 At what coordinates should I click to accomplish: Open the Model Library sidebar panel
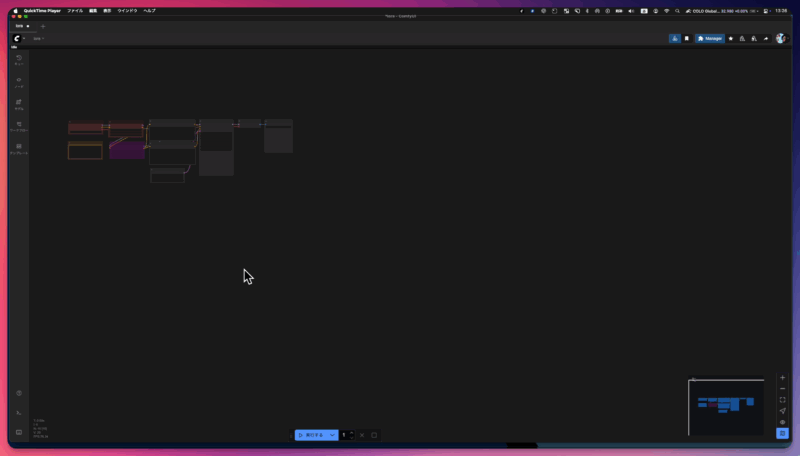[x=19, y=104]
